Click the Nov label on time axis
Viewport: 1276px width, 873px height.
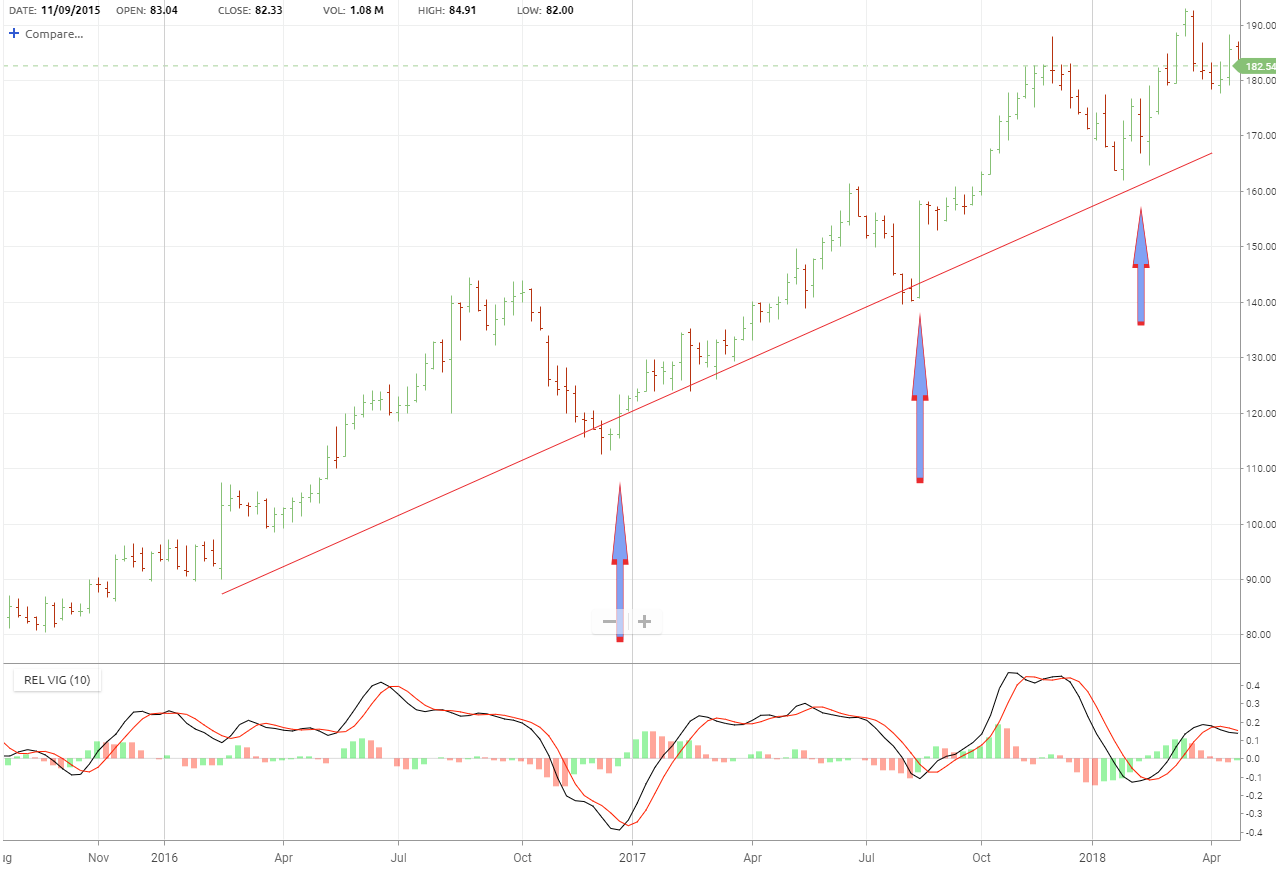[x=98, y=858]
